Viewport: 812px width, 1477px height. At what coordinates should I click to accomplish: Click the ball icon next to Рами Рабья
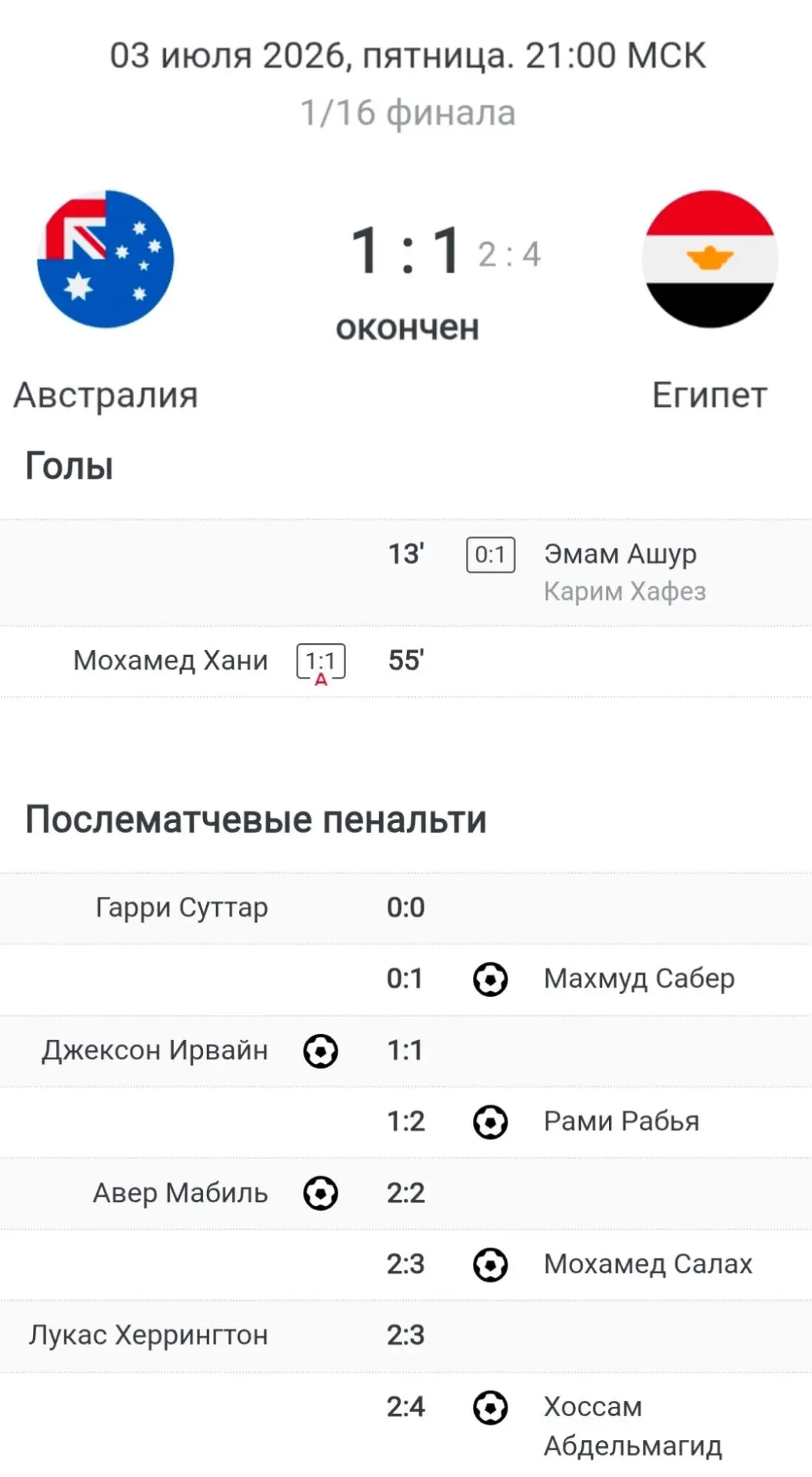point(490,1122)
